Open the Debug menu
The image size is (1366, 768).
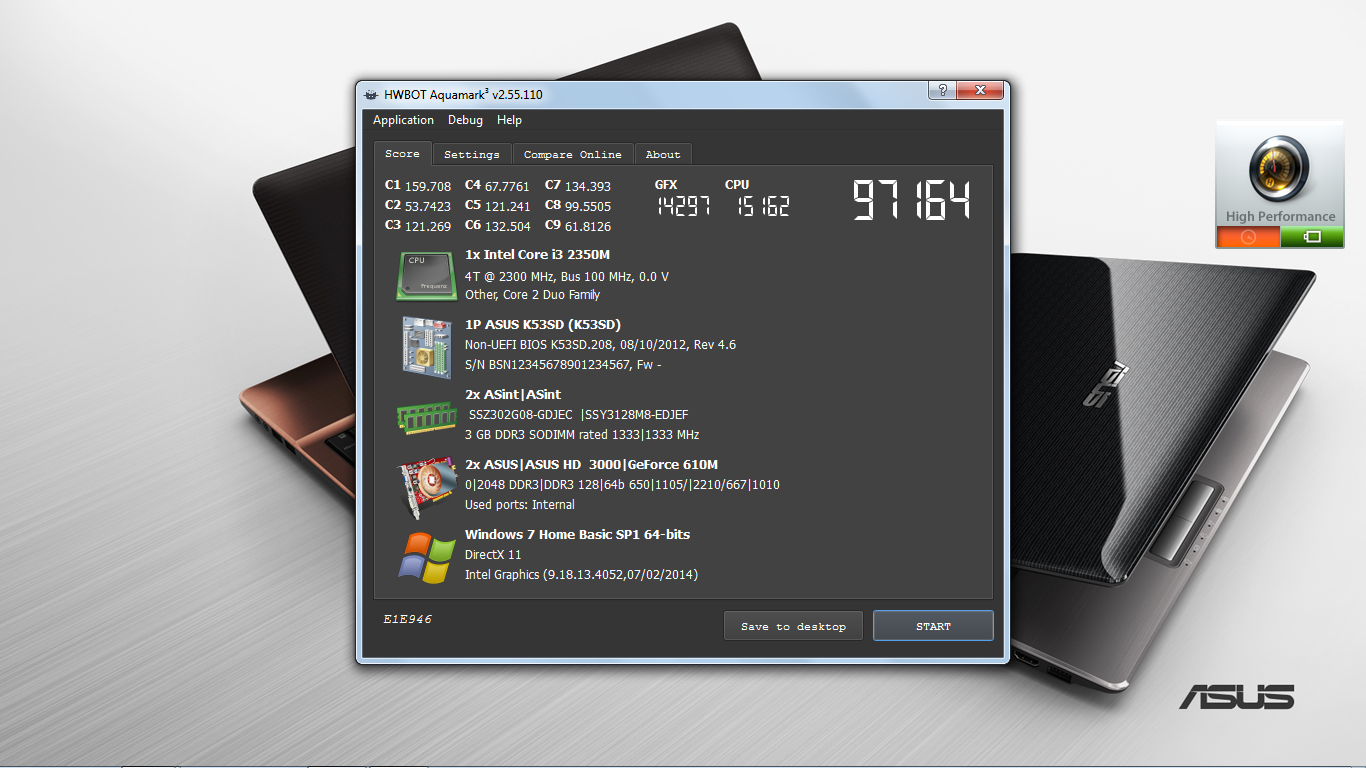(465, 120)
